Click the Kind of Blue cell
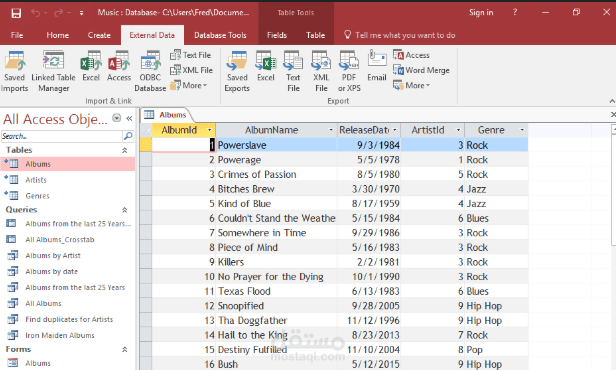This screenshot has width=616, height=370. point(277,204)
